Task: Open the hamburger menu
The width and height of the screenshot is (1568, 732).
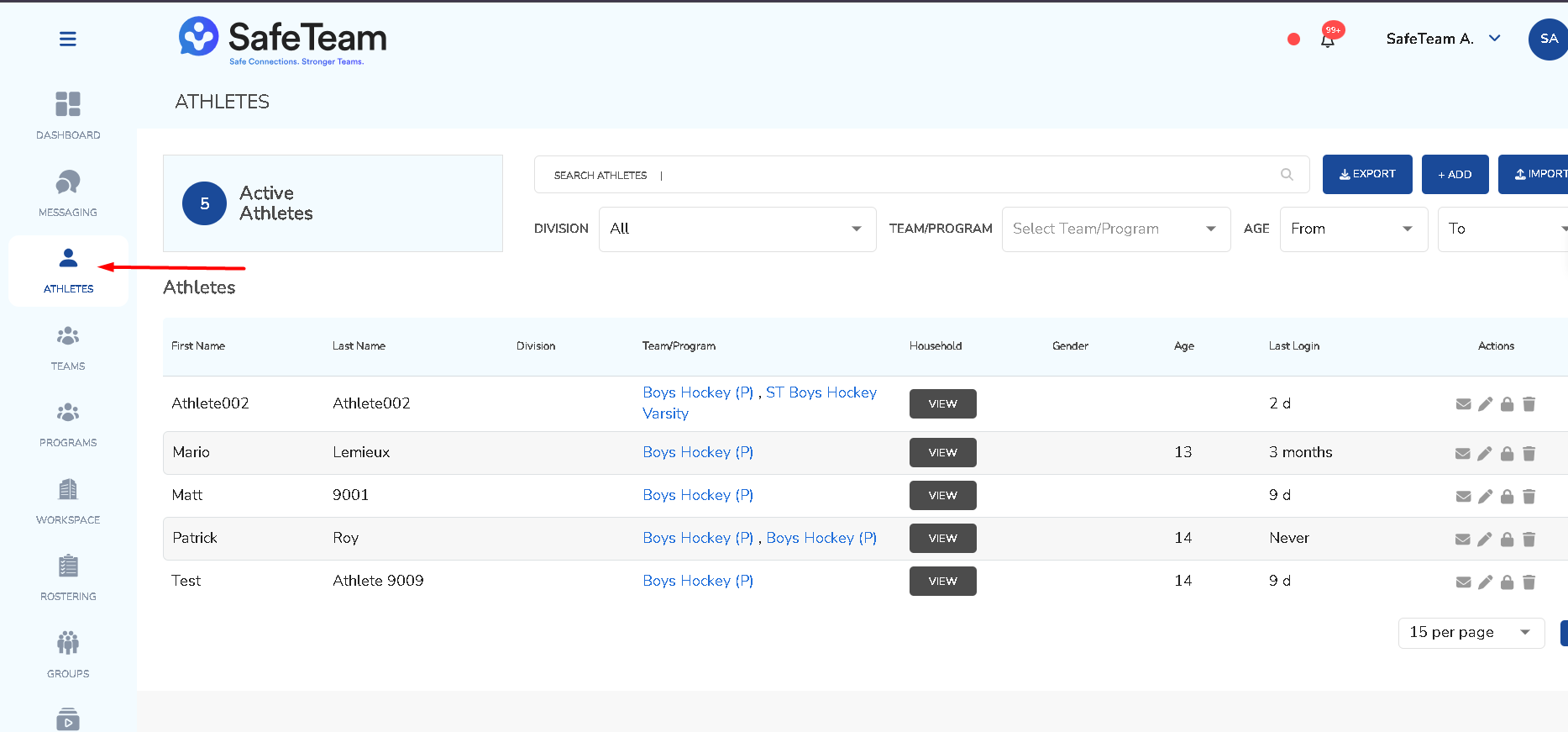Action: [x=68, y=39]
